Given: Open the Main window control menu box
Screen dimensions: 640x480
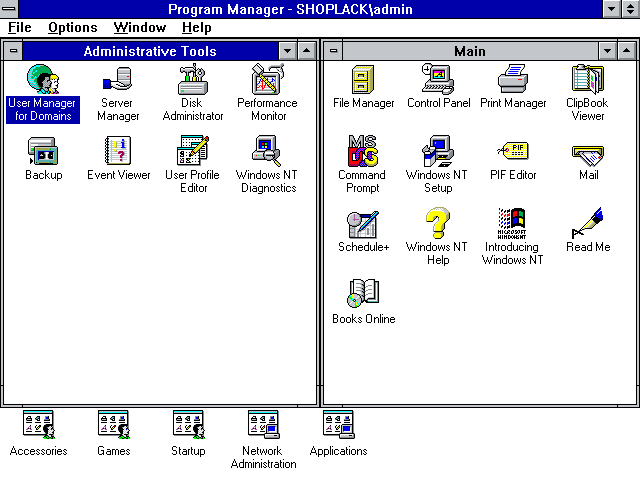Looking at the screenshot, I should pyautogui.click(x=333, y=51).
